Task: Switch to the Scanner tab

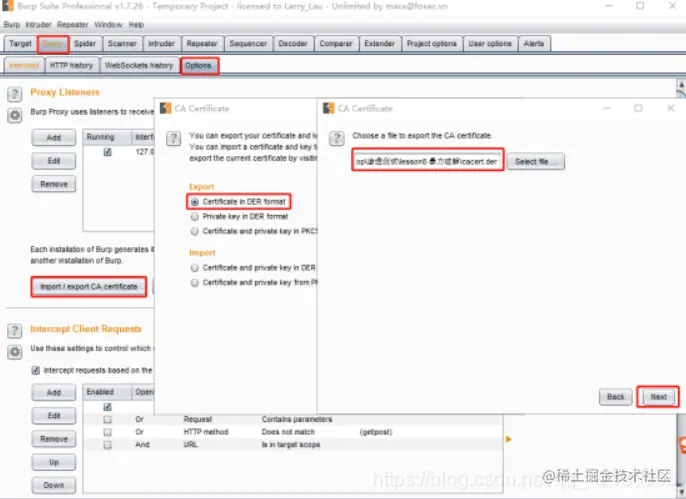Action: [122, 44]
